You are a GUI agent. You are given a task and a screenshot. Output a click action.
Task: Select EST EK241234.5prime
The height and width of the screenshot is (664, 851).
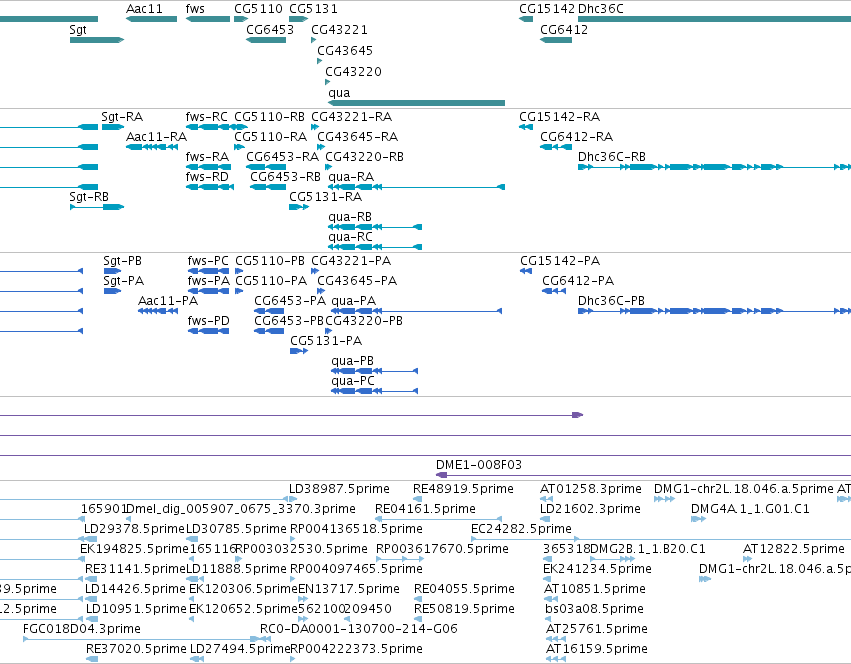(x=548, y=579)
